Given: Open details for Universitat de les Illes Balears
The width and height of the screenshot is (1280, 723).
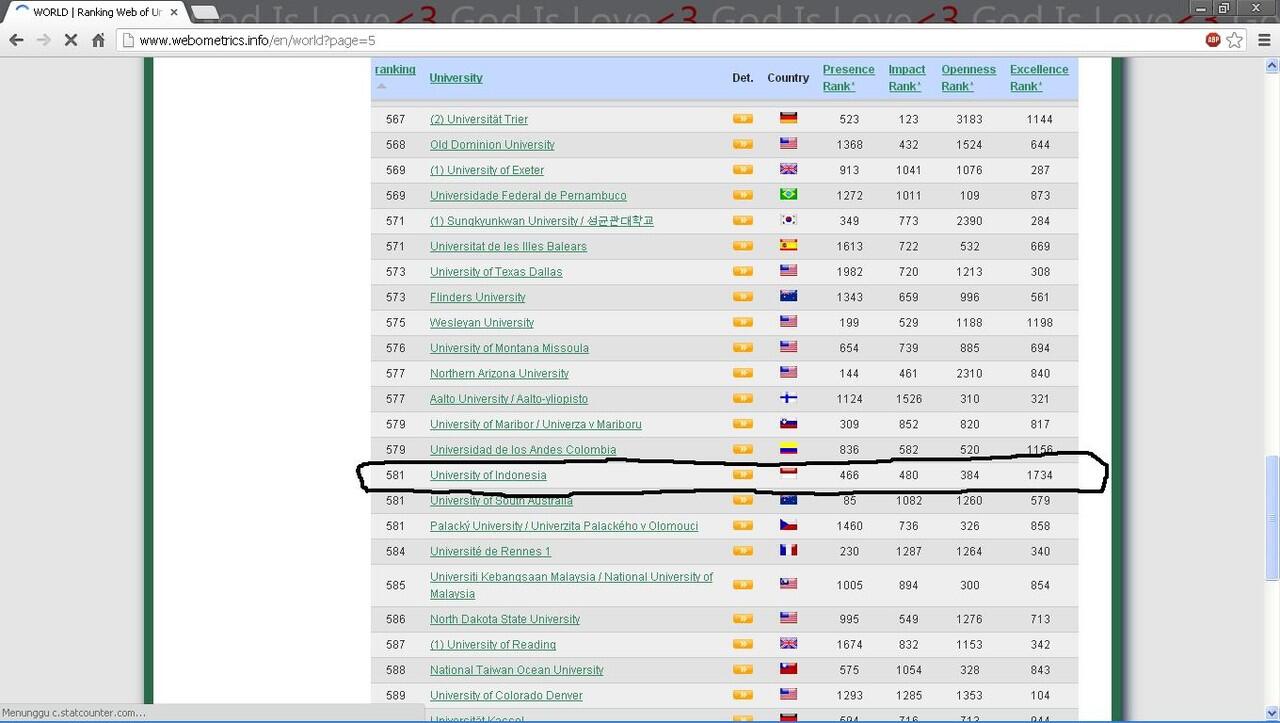Looking at the screenshot, I should [742, 245].
